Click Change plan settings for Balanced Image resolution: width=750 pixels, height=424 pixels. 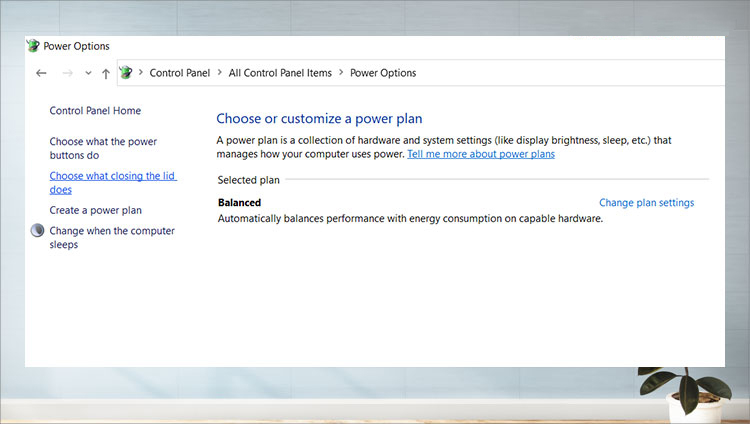646,203
